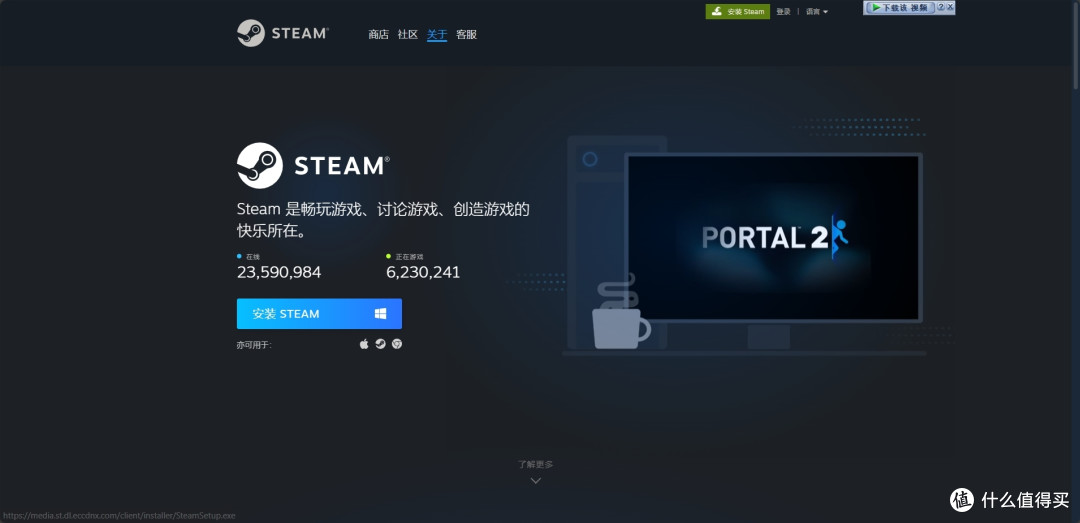
Task: Click the 下载该视频 download video button
Action: click(900, 8)
